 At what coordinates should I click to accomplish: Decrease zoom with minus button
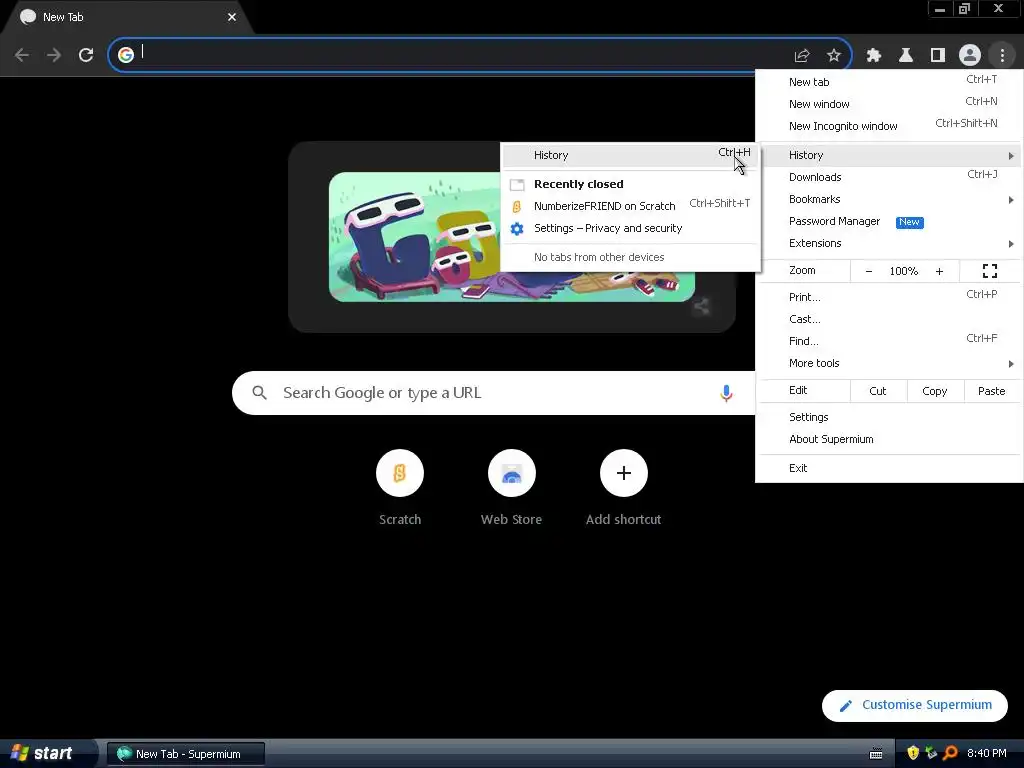point(869,271)
